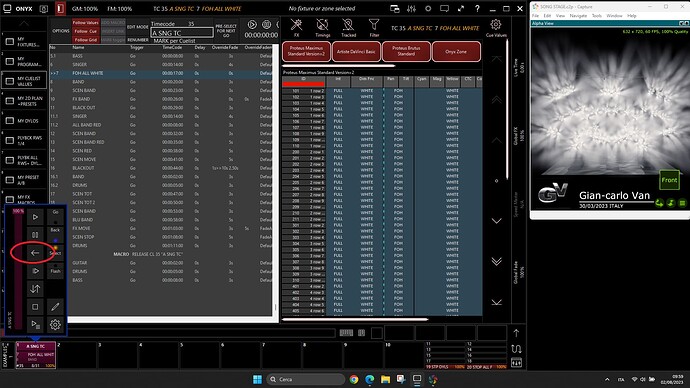
Task: Click the Pause icon in playback popup
Action: pyautogui.click(x=35, y=235)
